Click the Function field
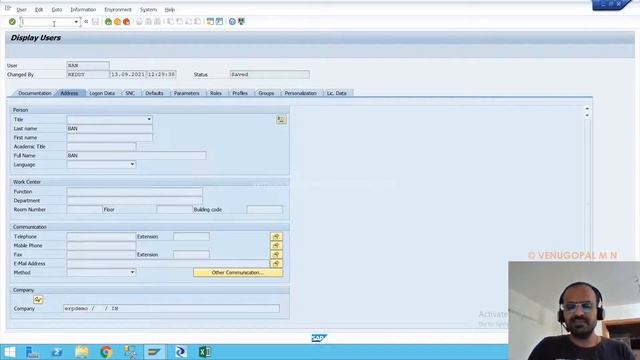Screen dimensions: 640x360 (135, 191)
